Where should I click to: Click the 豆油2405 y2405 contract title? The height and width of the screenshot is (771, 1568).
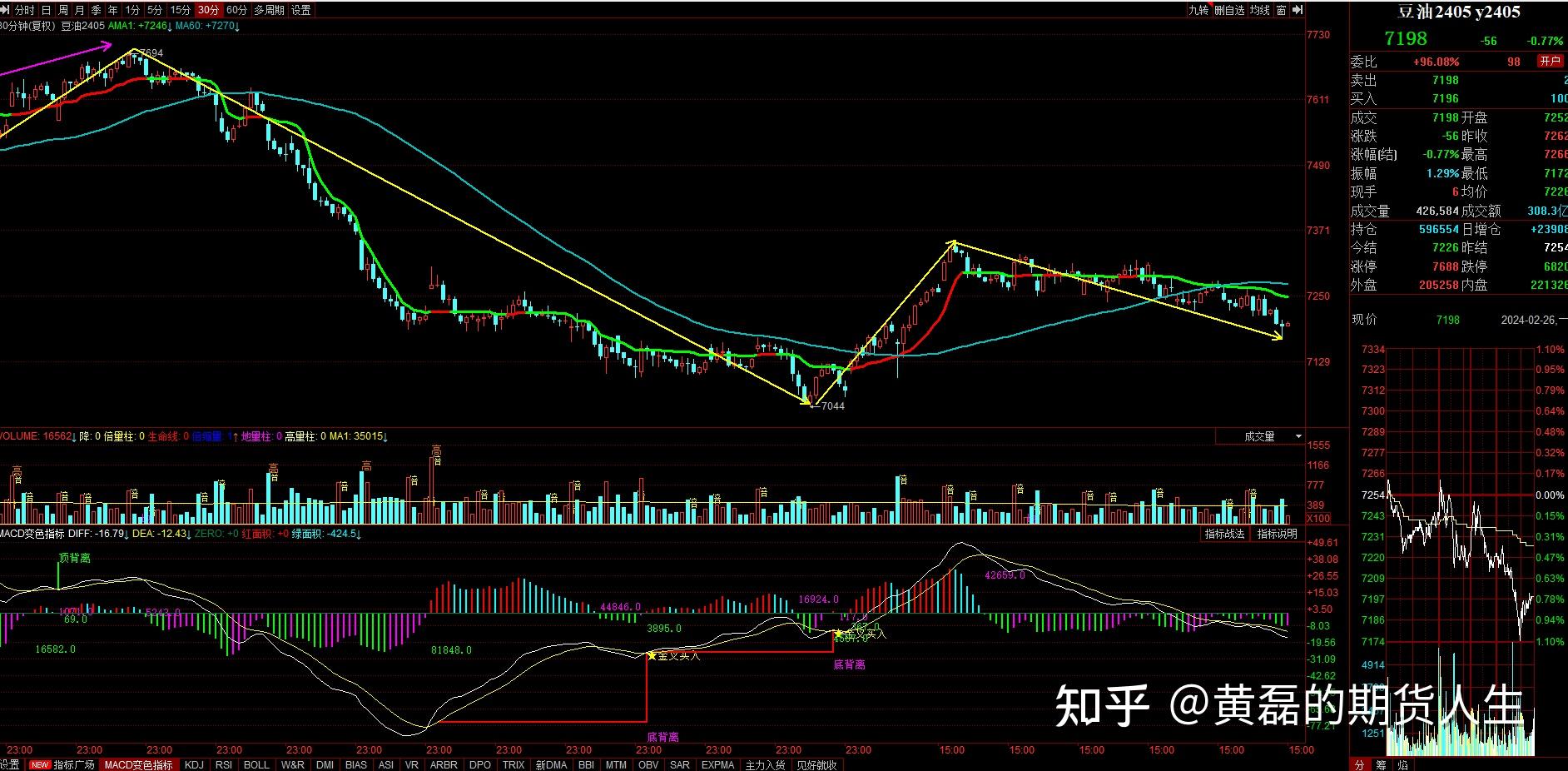1458,12
